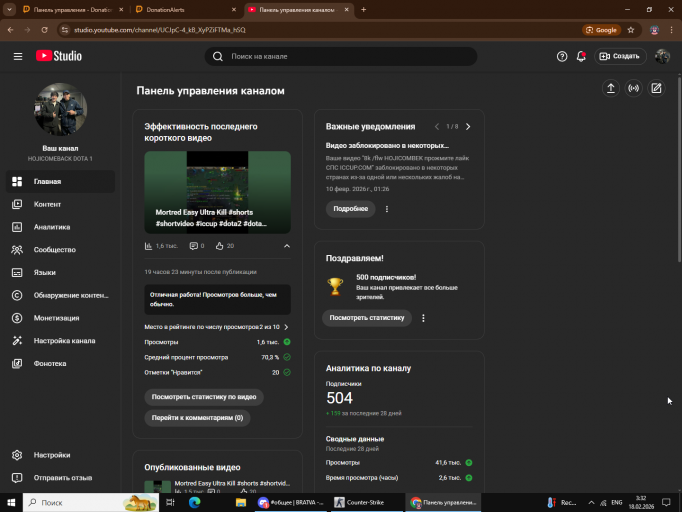682x512 pixels.
Task: Click the channel search field
Action: [341, 57]
